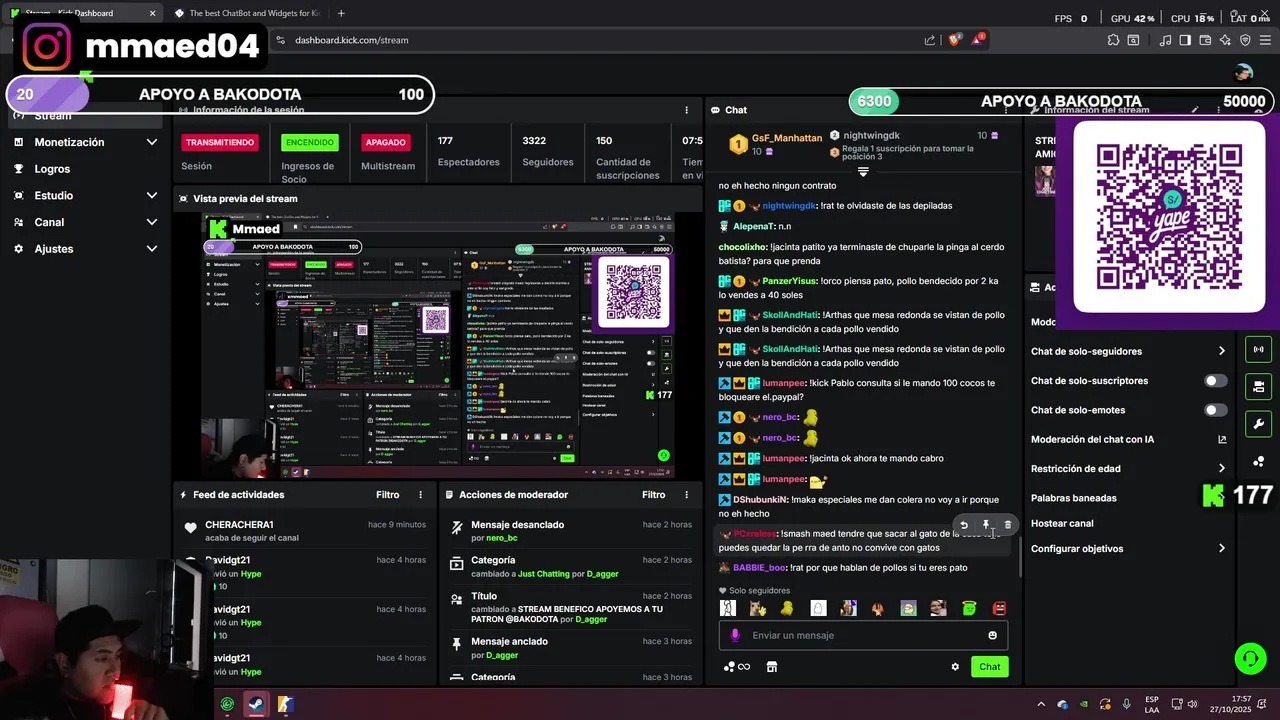
Task: Click the chat messages scrollbar
Action: point(1020,556)
